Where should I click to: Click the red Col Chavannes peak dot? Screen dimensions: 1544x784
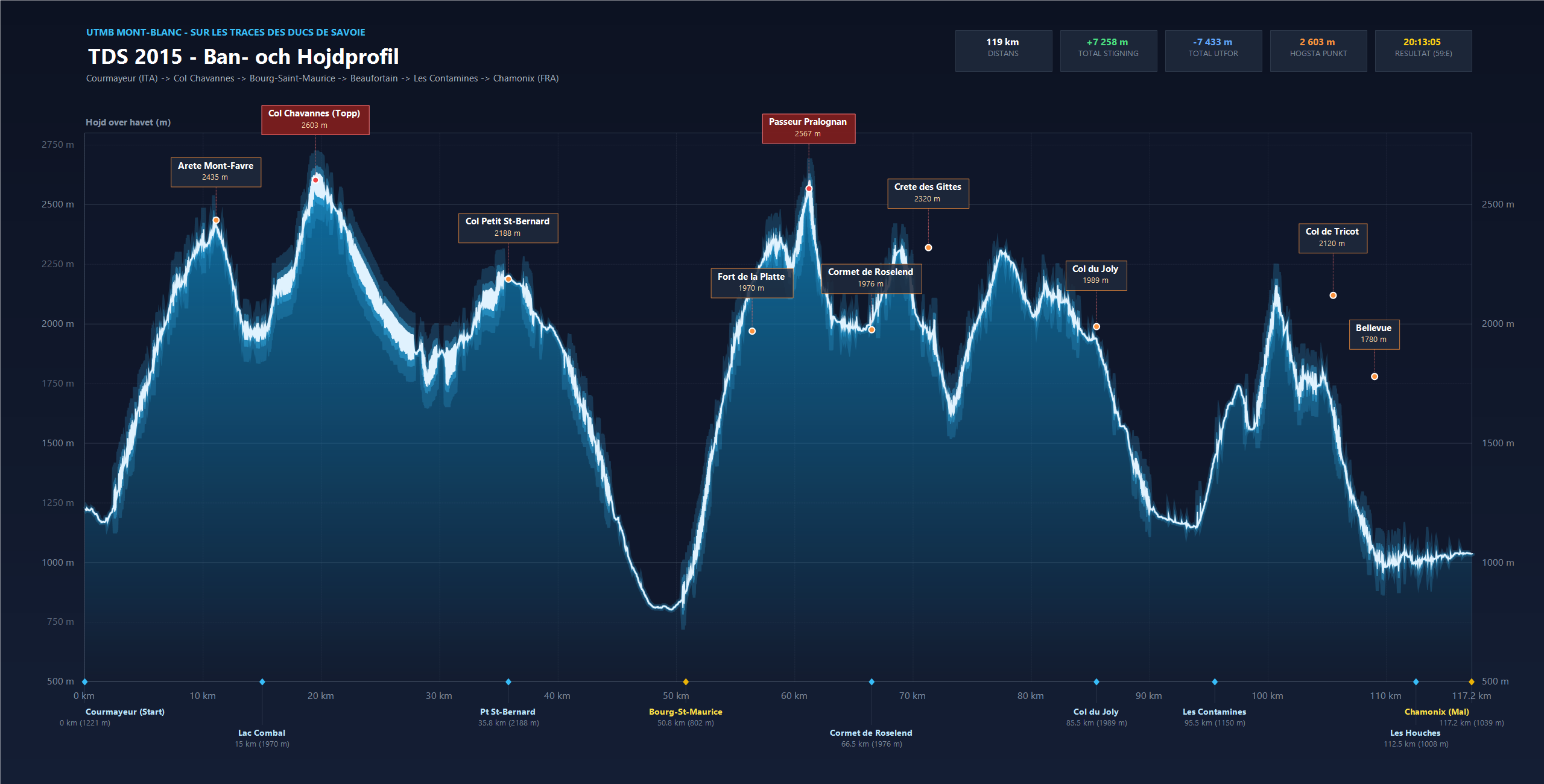coord(315,180)
